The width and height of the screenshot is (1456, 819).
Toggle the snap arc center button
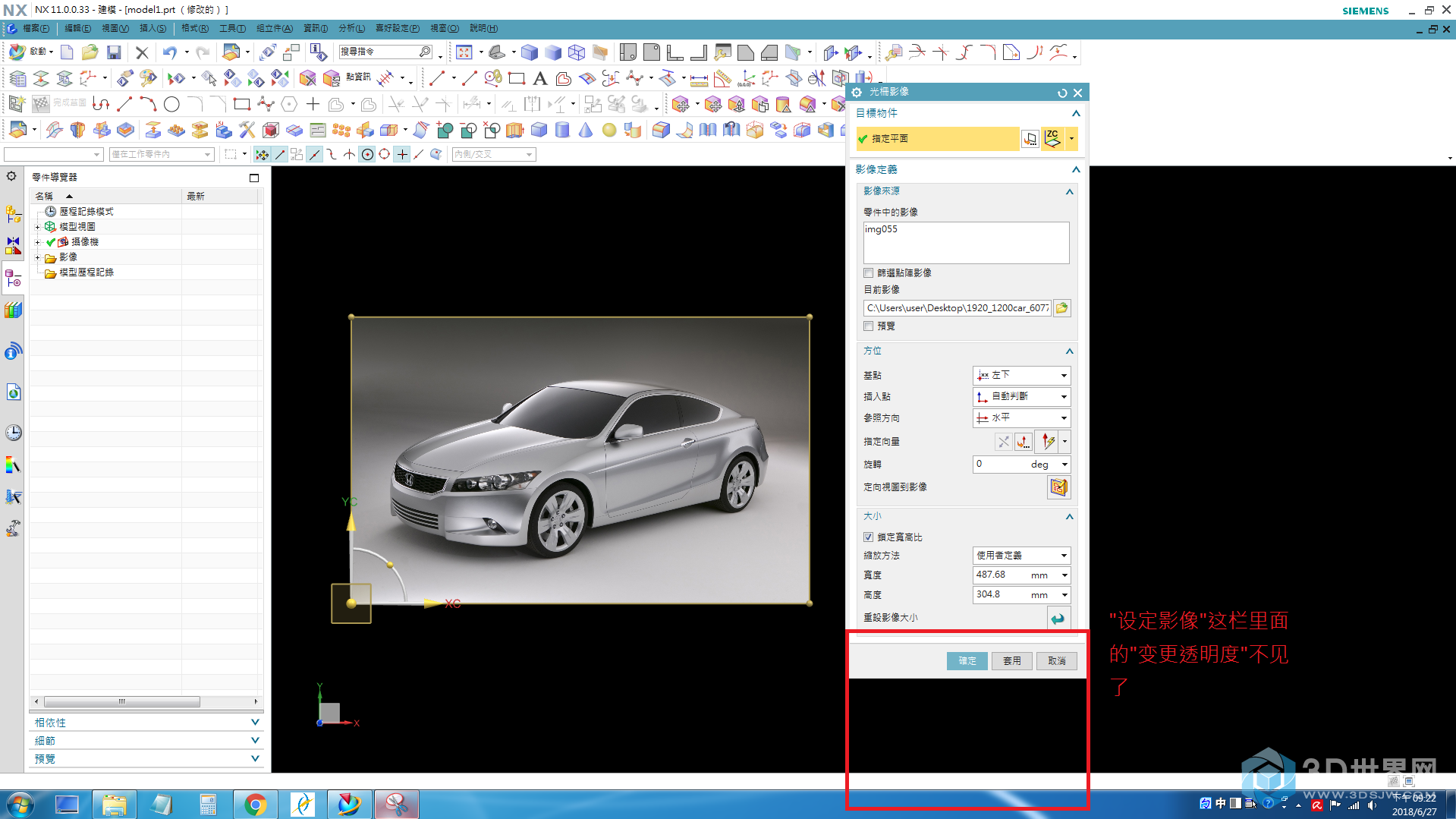click(367, 154)
